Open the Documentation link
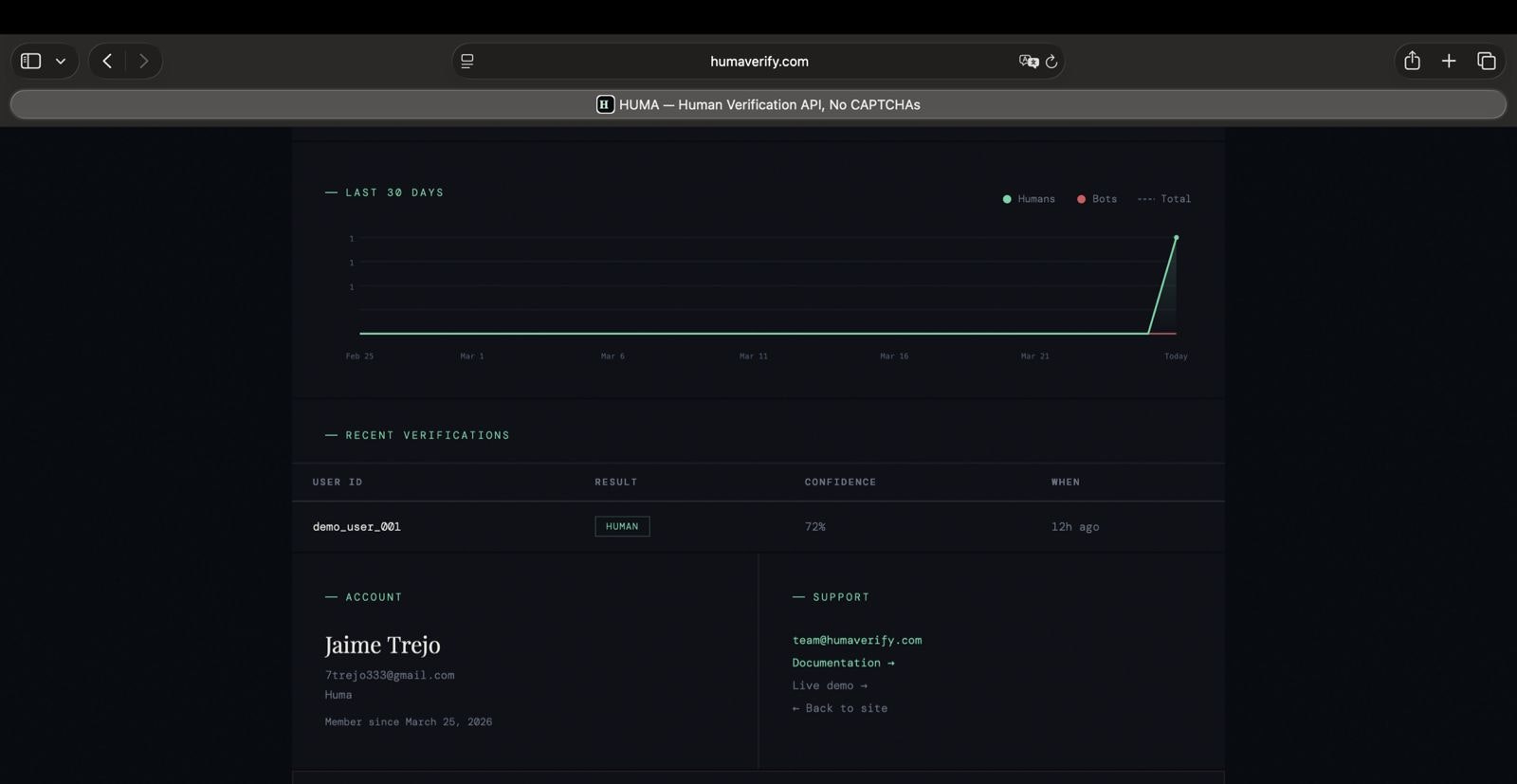The height and width of the screenshot is (784, 1517). coord(843,663)
